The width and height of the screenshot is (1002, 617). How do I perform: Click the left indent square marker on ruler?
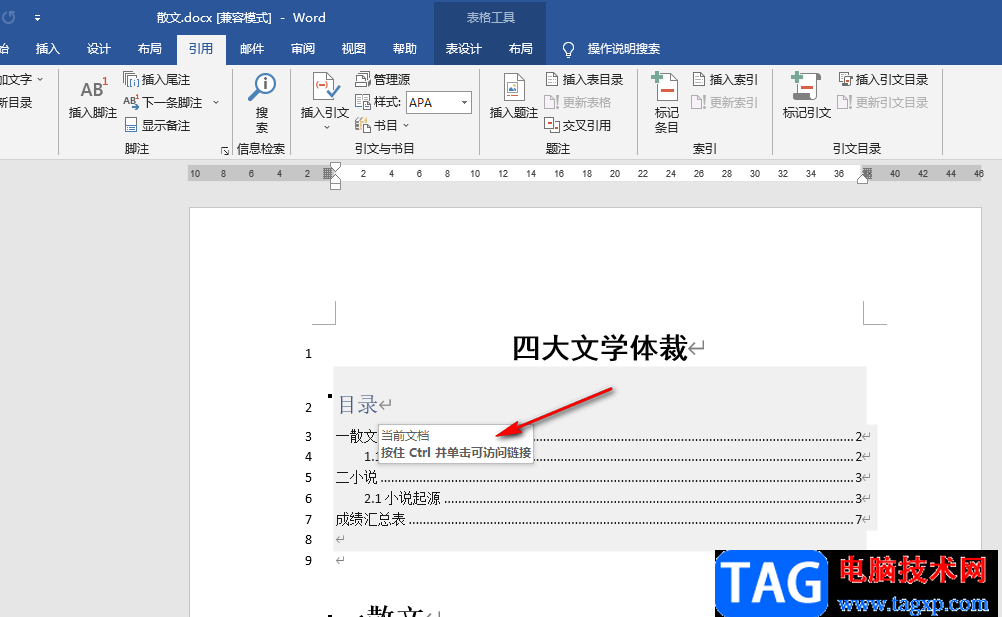point(335,185)
